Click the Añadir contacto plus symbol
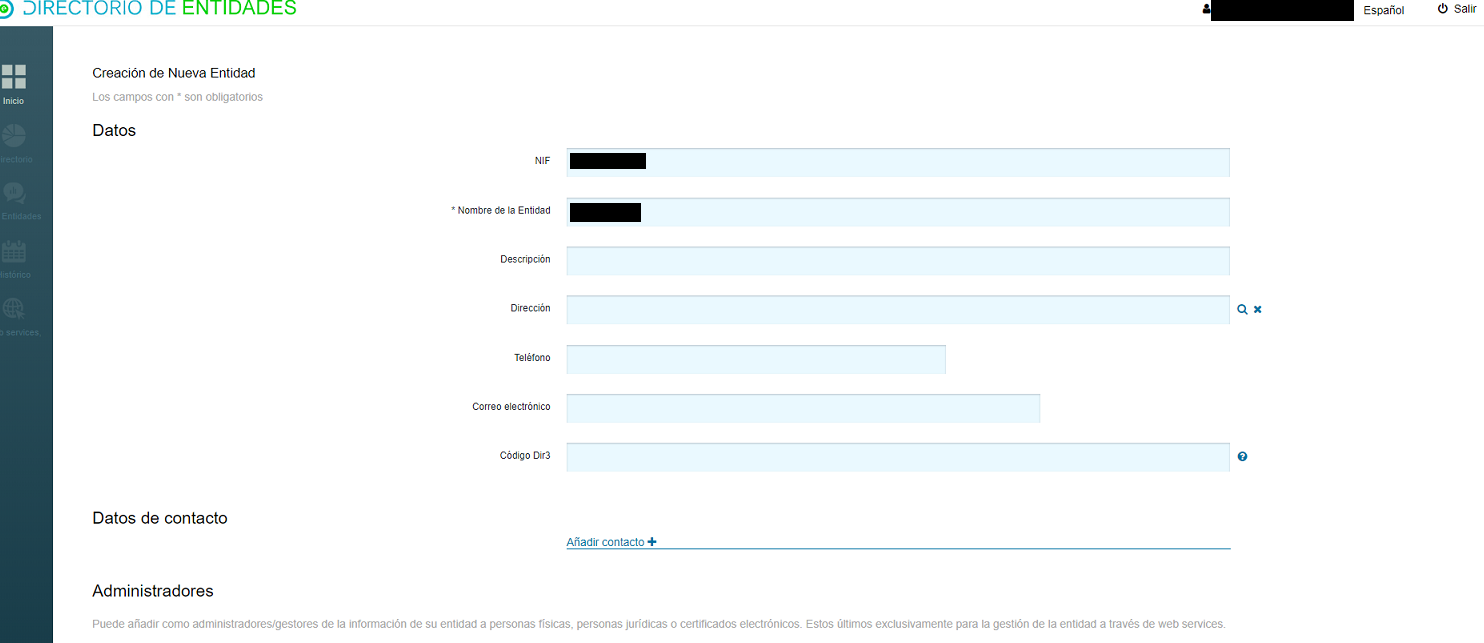This screenshot has width=1484, height=643. (x=652, y=541)
